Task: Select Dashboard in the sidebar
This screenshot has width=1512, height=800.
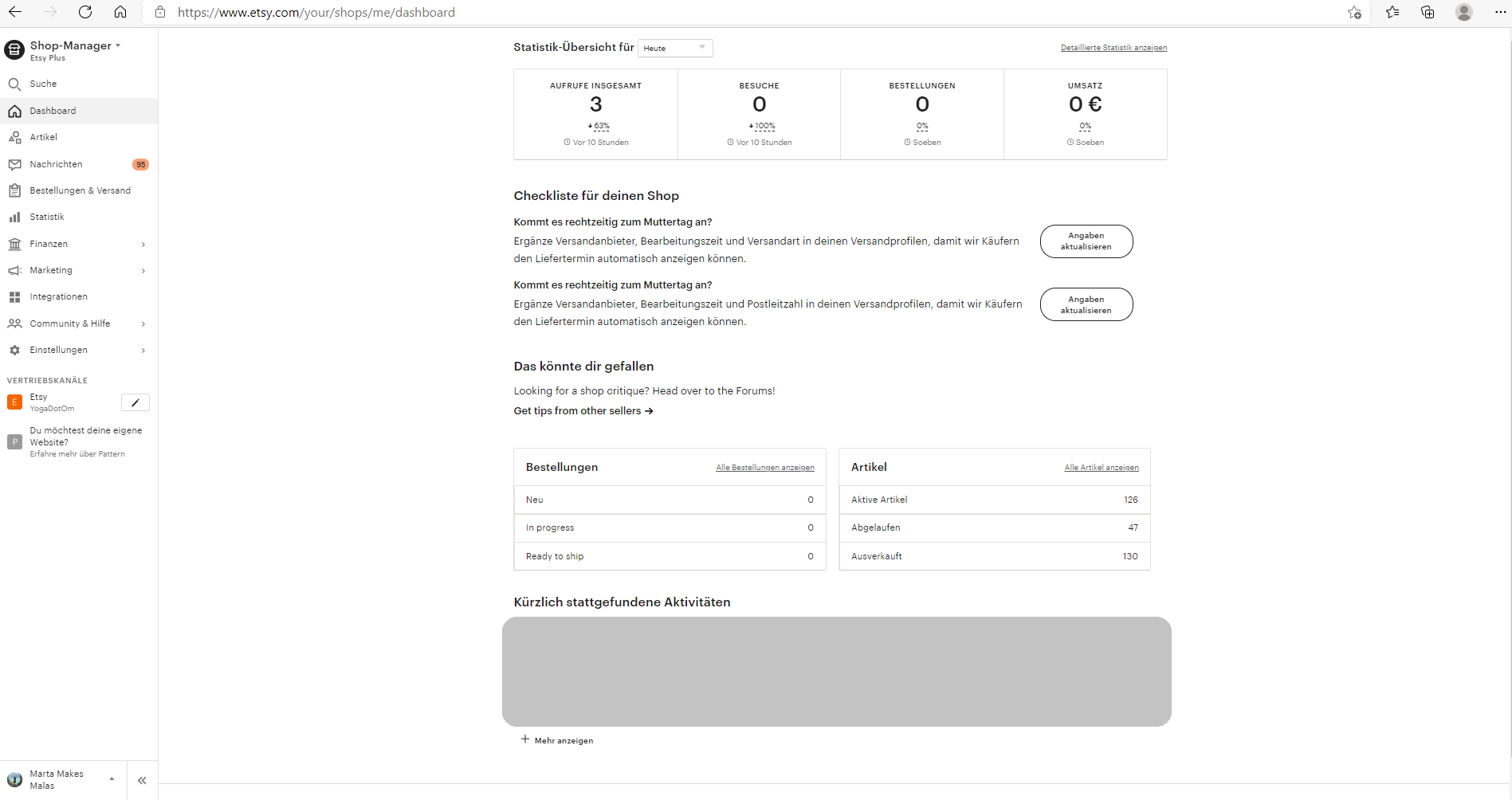Action: pos(53,111)
